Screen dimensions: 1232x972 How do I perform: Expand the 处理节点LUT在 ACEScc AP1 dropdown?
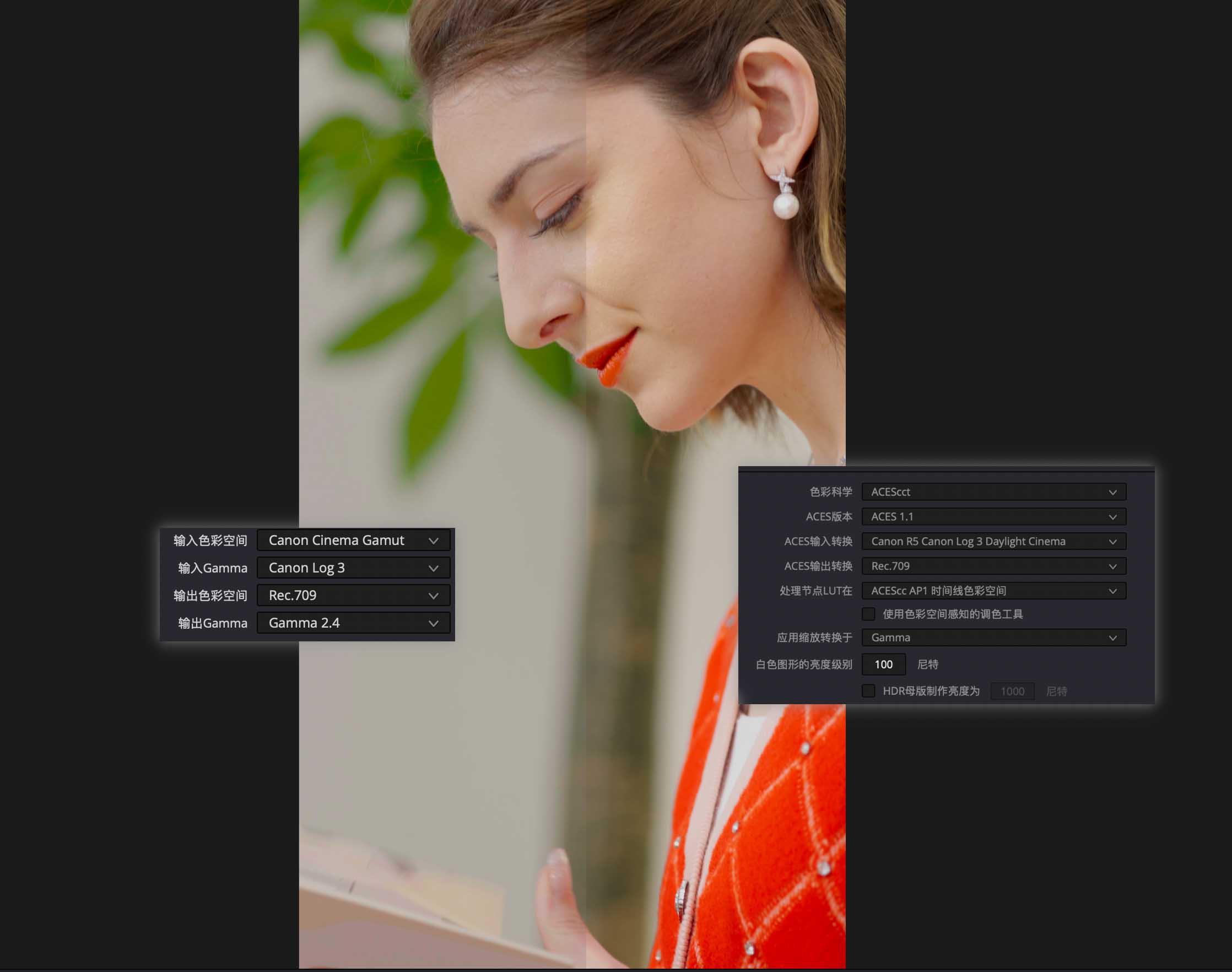993,591
